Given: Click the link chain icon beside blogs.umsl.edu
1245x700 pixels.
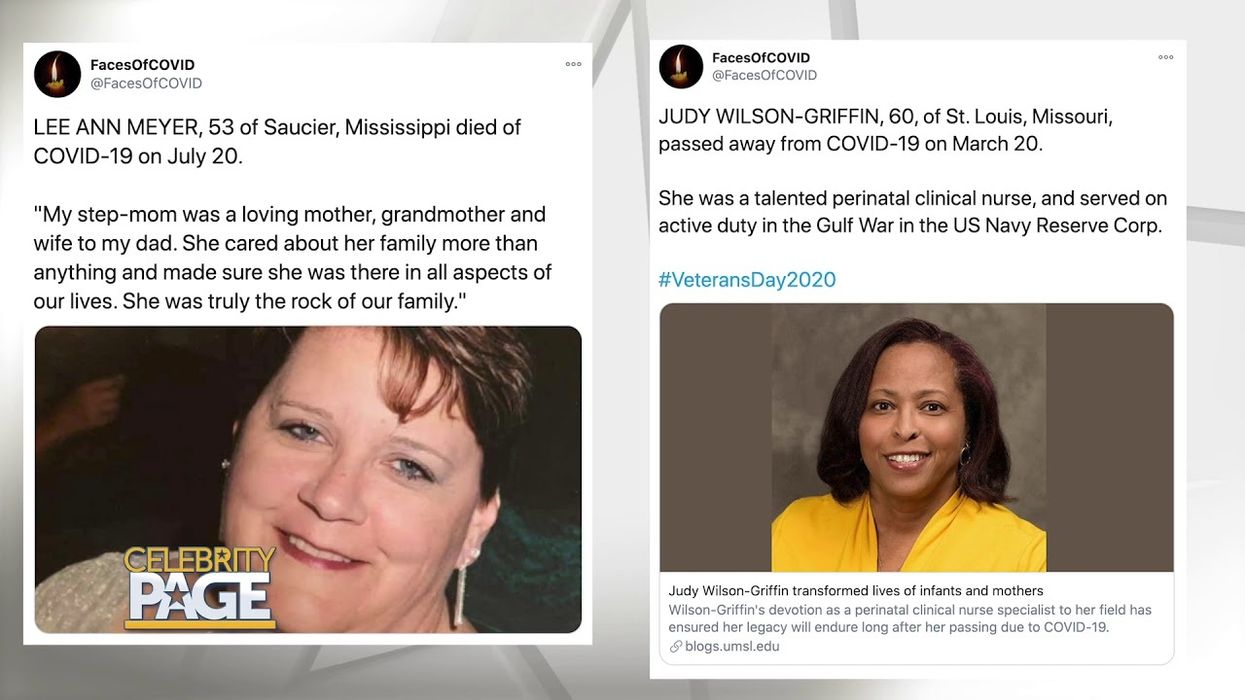Looking at the screenshot, I should tap(675, 647).
